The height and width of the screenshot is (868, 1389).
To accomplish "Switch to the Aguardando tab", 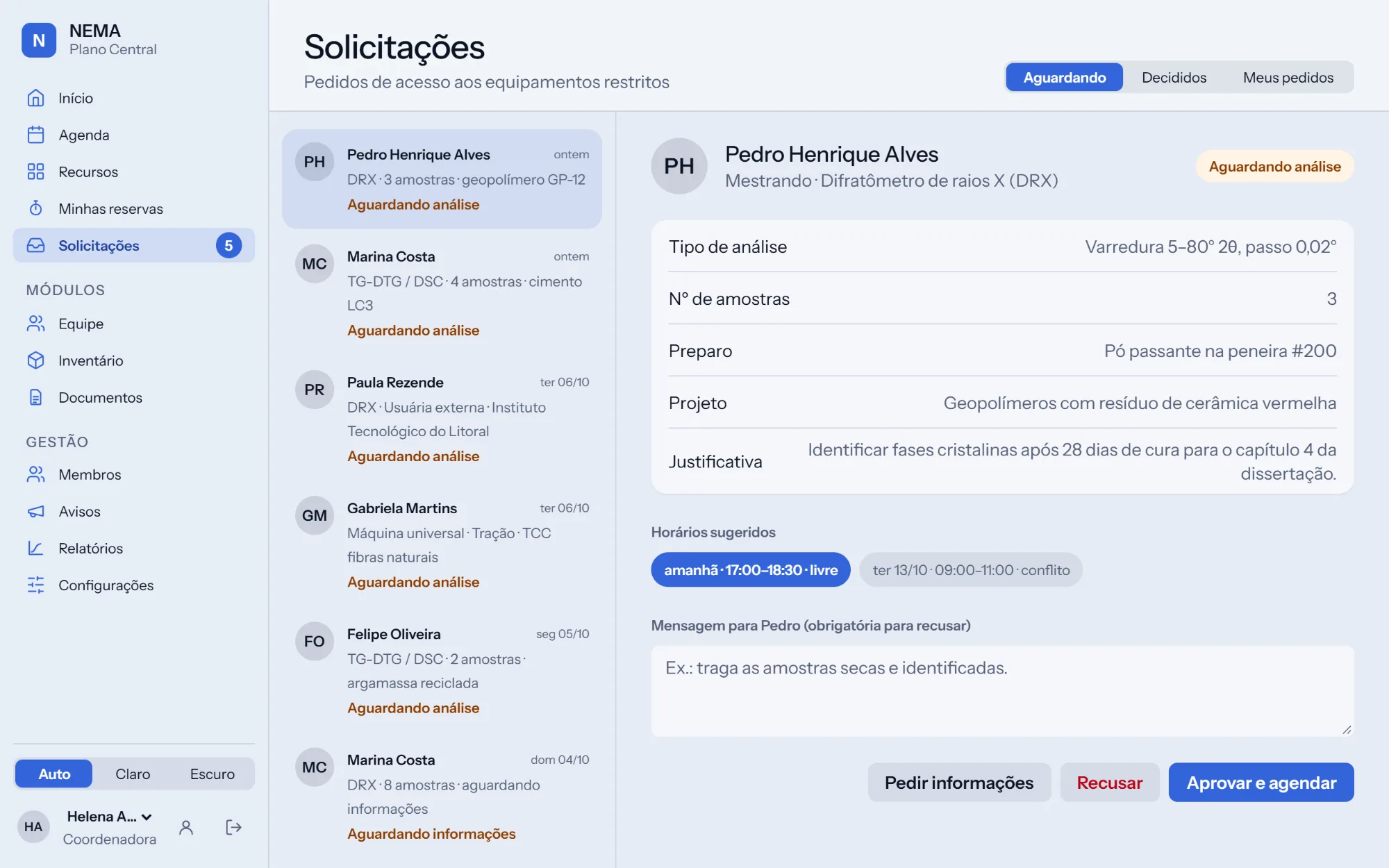I will pyautogui.click(x=1064, y=77).
